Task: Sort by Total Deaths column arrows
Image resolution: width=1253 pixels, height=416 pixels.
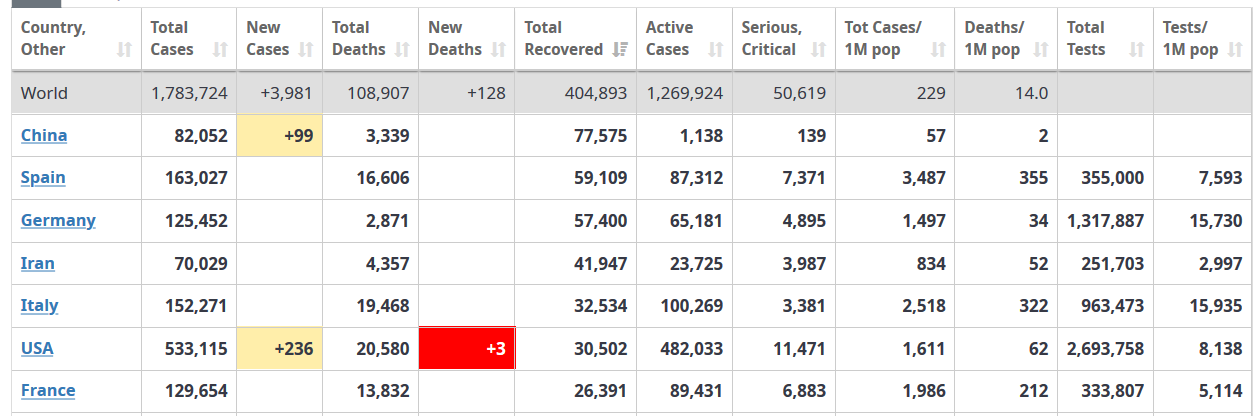Action: (x=403, y=49)
